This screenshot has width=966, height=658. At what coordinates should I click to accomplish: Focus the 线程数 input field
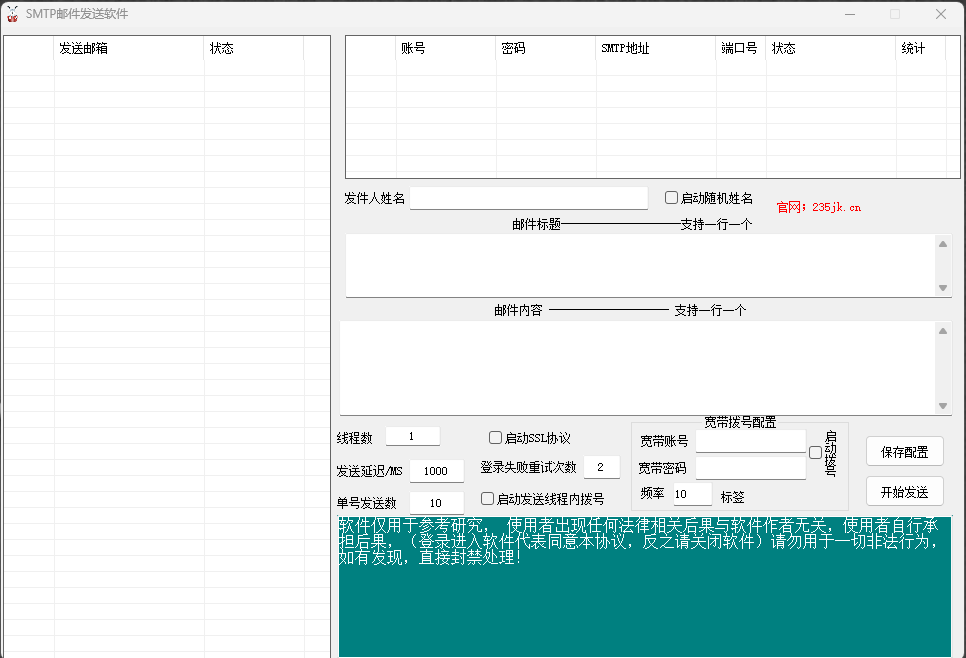[x=412, y=437]
